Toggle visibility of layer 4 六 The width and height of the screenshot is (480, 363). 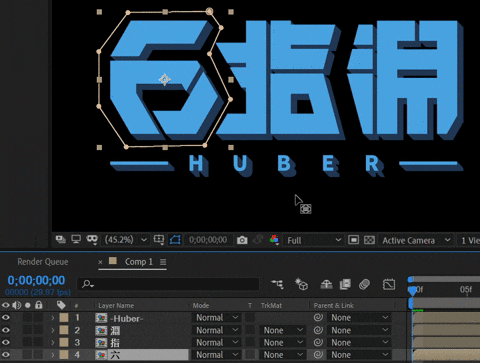pyautogui.click(x=6, y=355)
